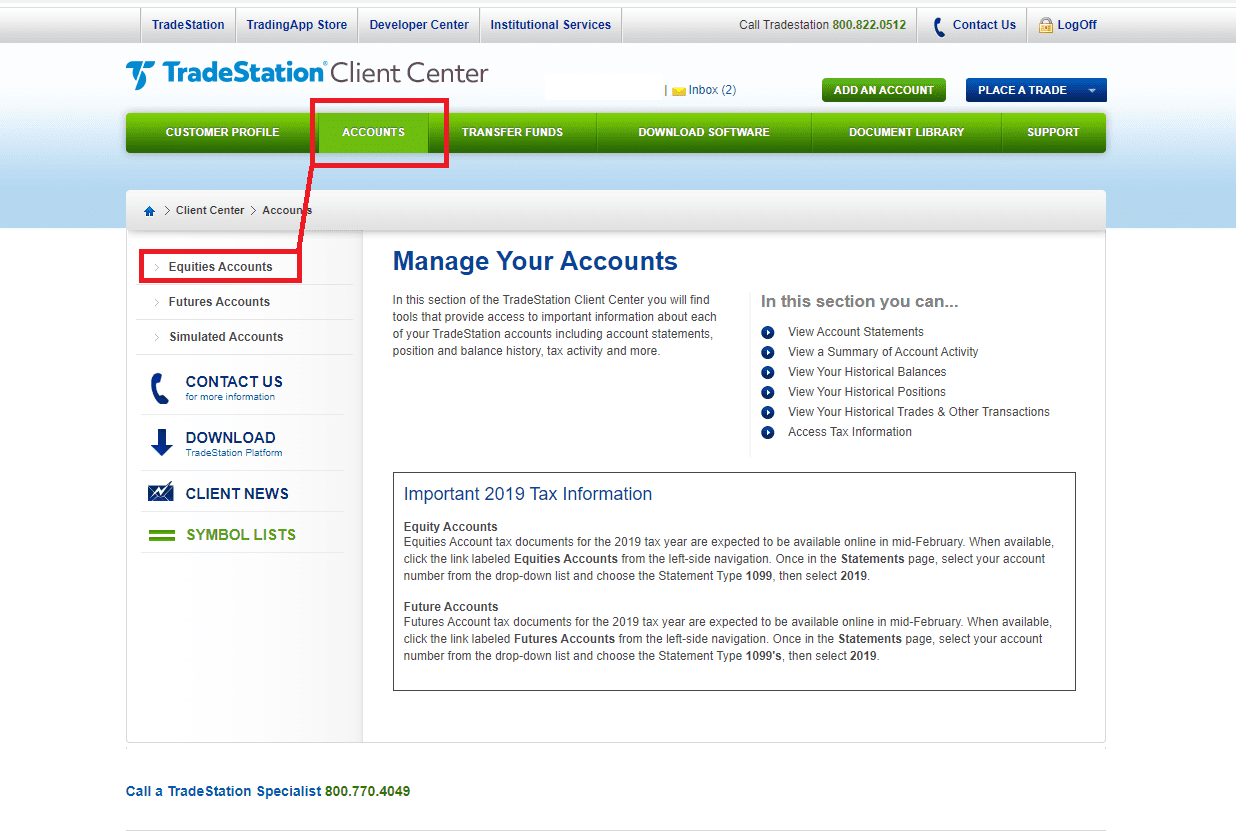The image size is (1236, 838).
Task: Open Support in the green navigation bar
Action: (x=1053, y=132)
